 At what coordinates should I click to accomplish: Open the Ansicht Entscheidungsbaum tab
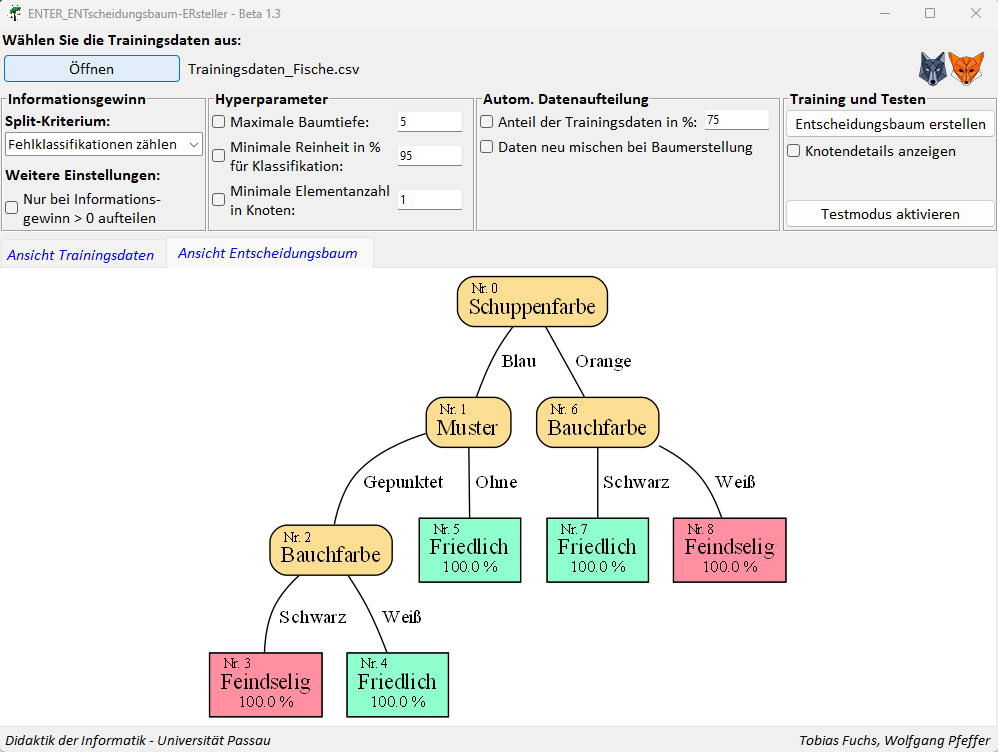(x=268, y=253)
